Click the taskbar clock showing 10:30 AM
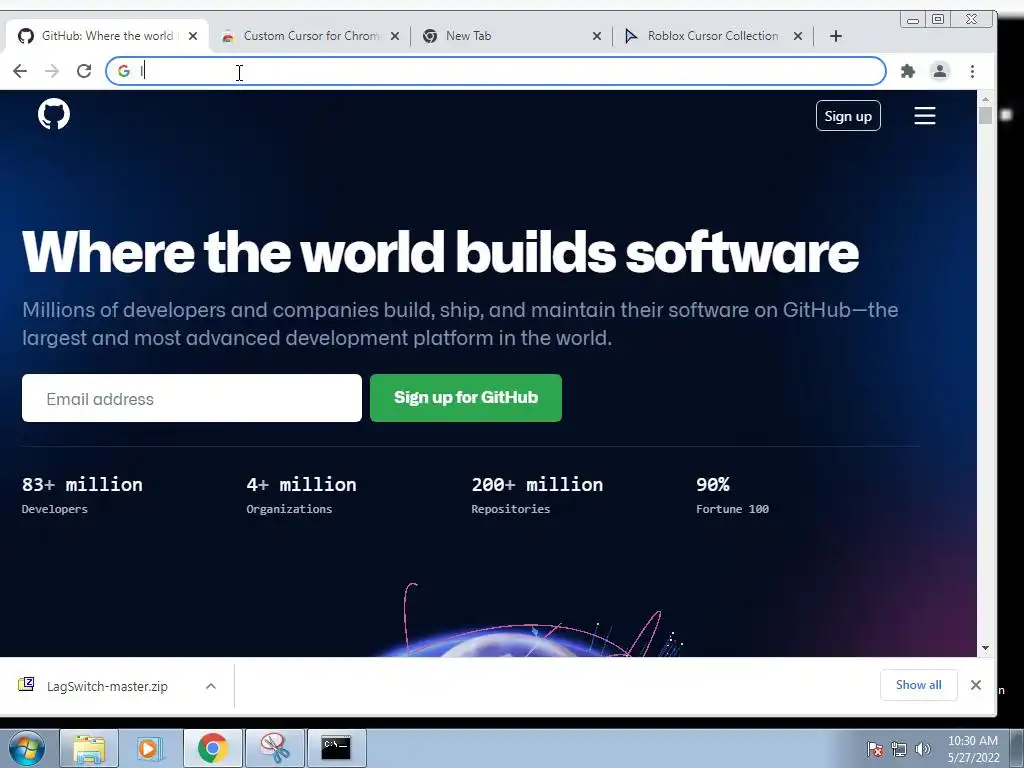This screenshot has height=768, width=1024. pyautogui.click(x=973, y=749)
